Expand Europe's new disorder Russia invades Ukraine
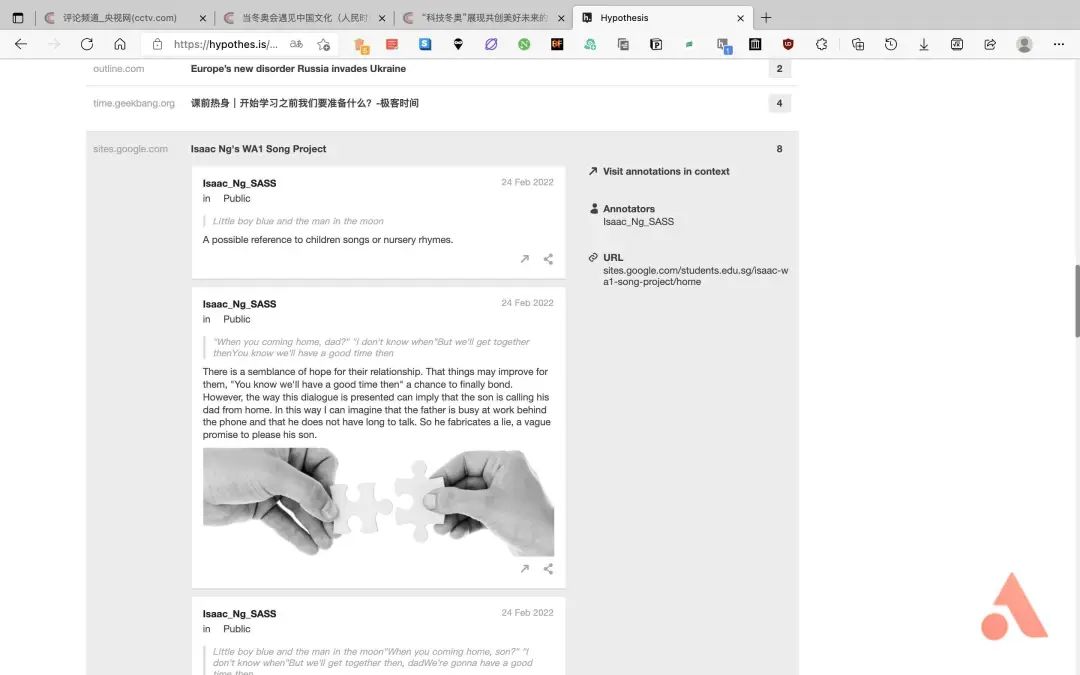1080x675 pixels. (298, 69)
